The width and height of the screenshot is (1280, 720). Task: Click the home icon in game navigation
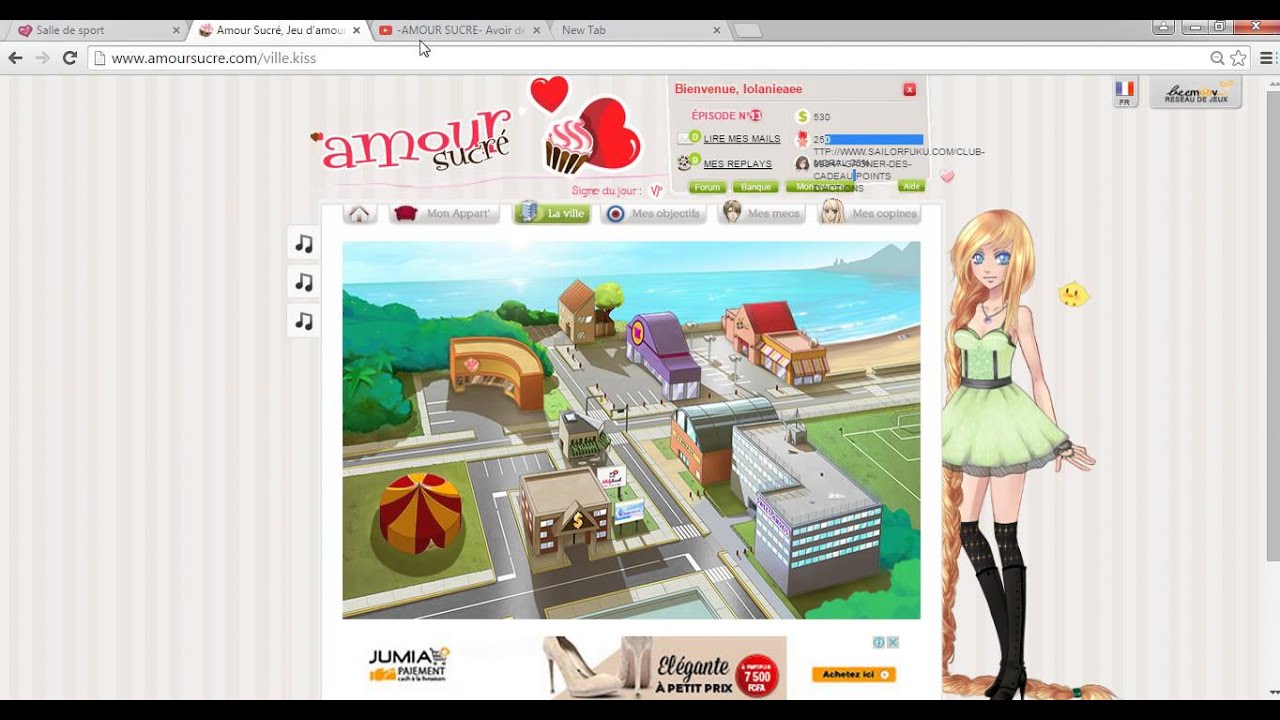click(359, 213)
